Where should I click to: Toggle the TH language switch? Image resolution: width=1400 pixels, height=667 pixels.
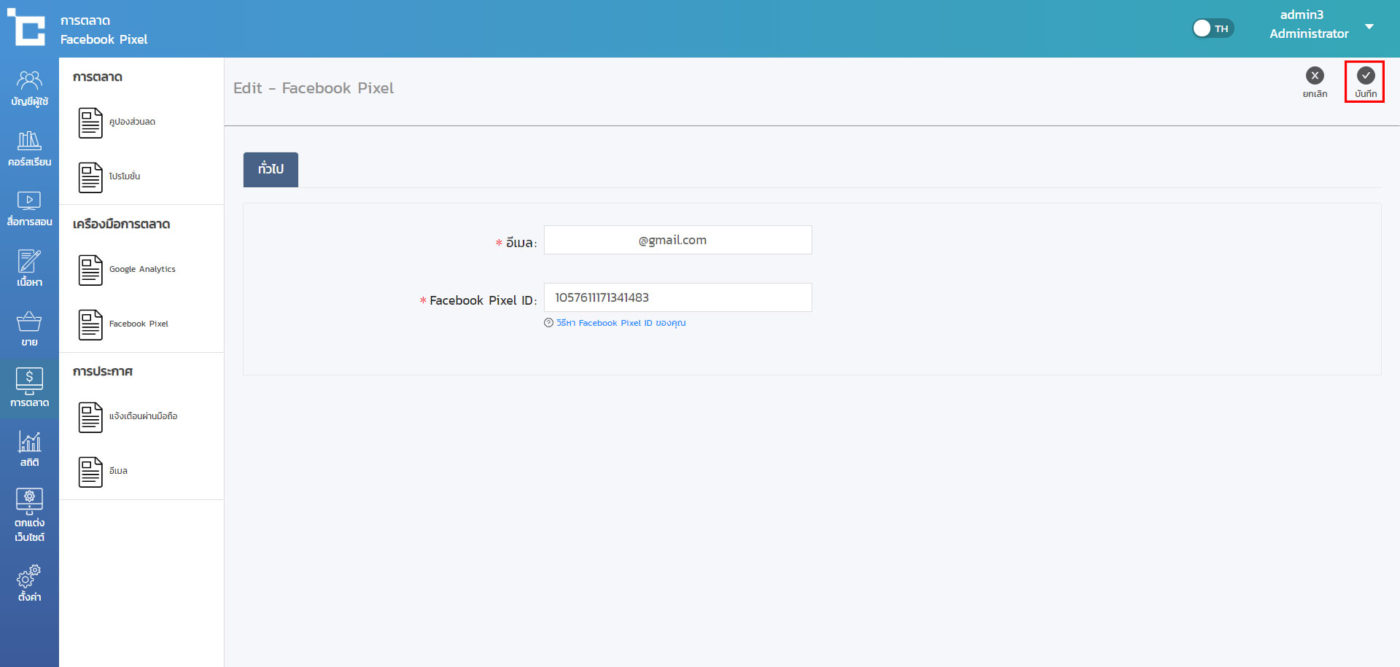click(1213, 28)
